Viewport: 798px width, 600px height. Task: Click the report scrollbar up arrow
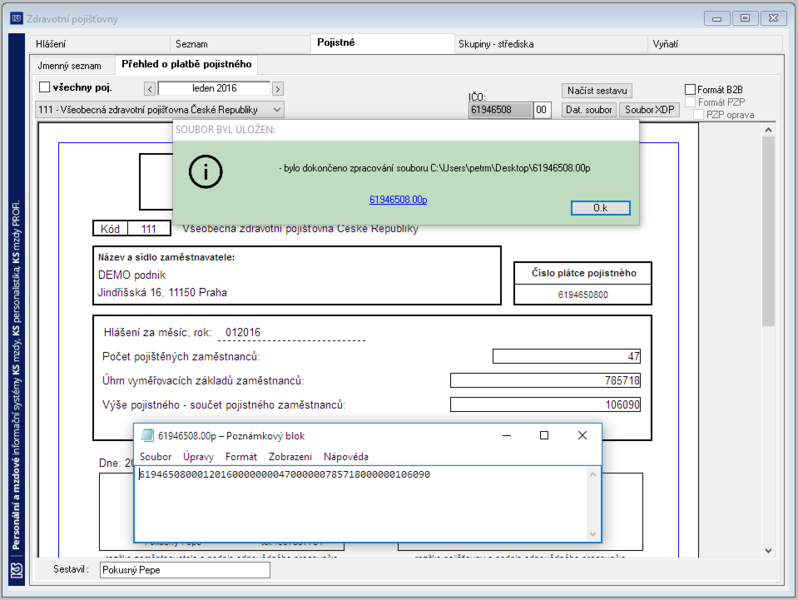(x=768, y=130)
